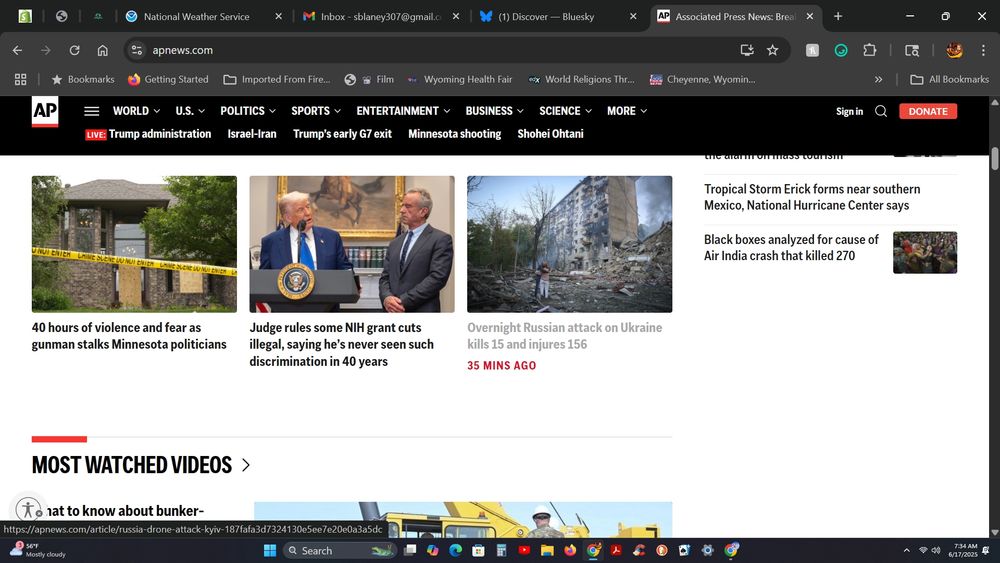Screen dimensions: 1000x563
Task: Switch to National Weather Service tab
Action: click(x=196, y=17)
